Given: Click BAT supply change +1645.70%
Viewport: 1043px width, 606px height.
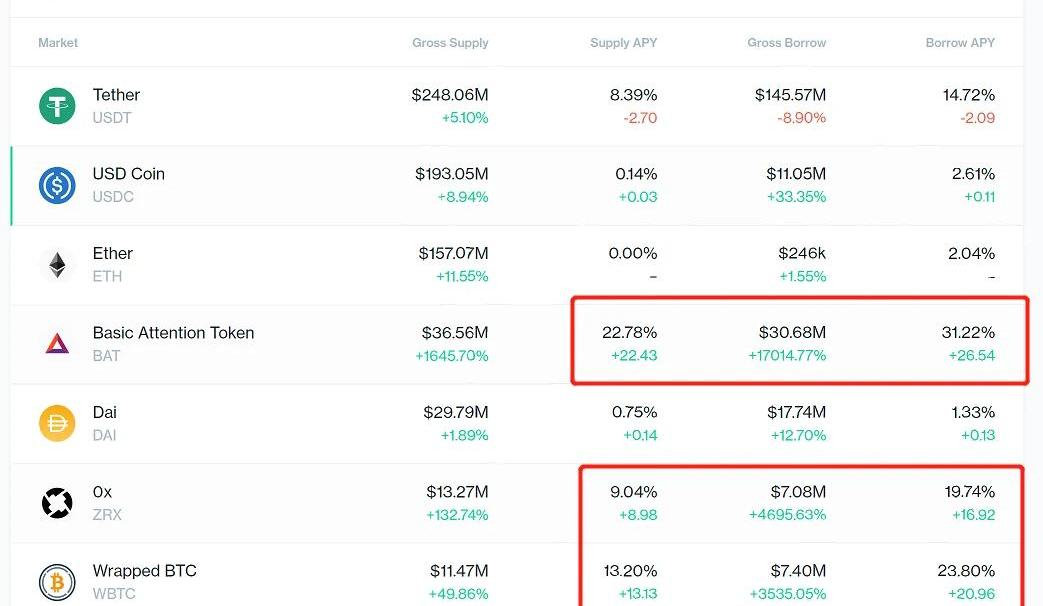Looking at the screenshot, I should pos(452,356).
